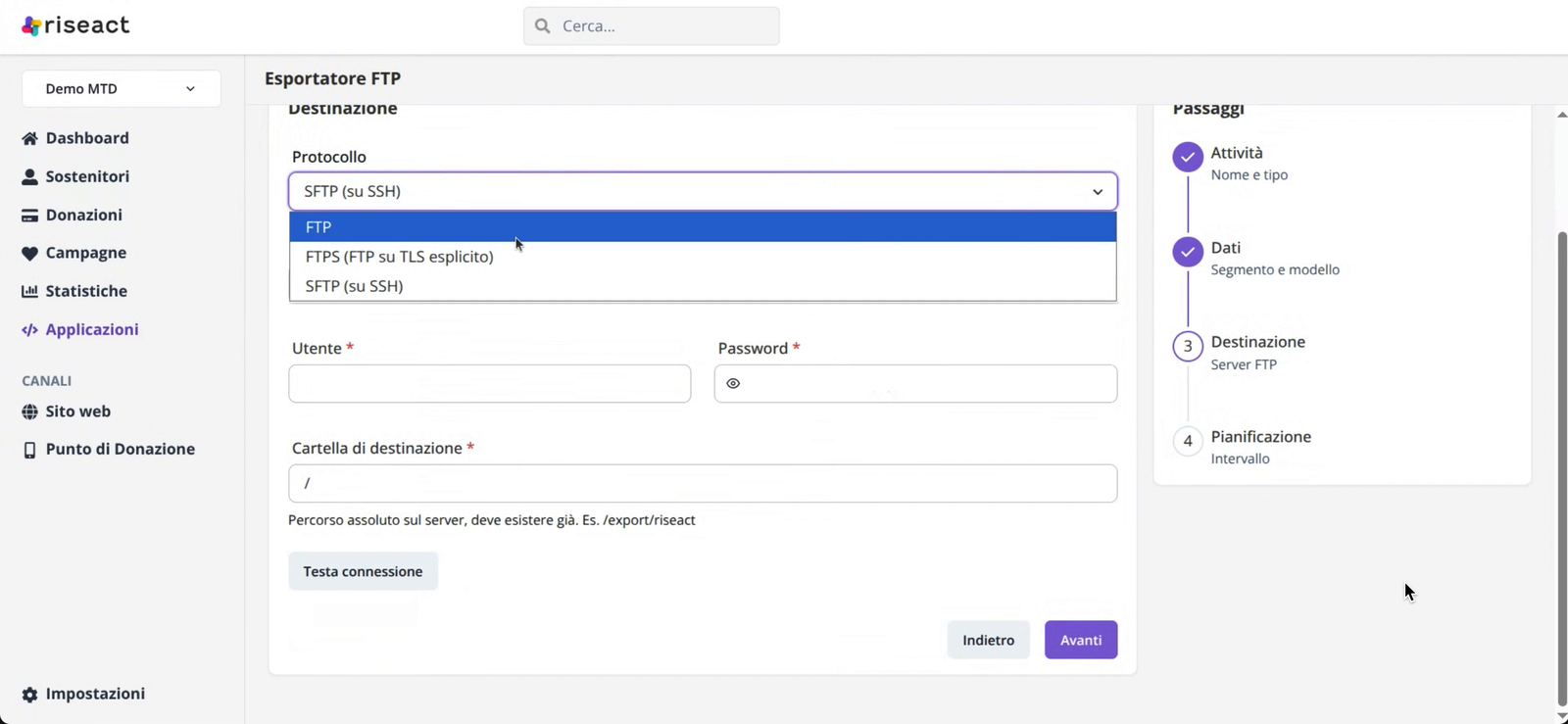Viewport: 1568px width, 724px height.
Task: Click 'Segmento e modello' subtitle
Action: (1275, 270)
